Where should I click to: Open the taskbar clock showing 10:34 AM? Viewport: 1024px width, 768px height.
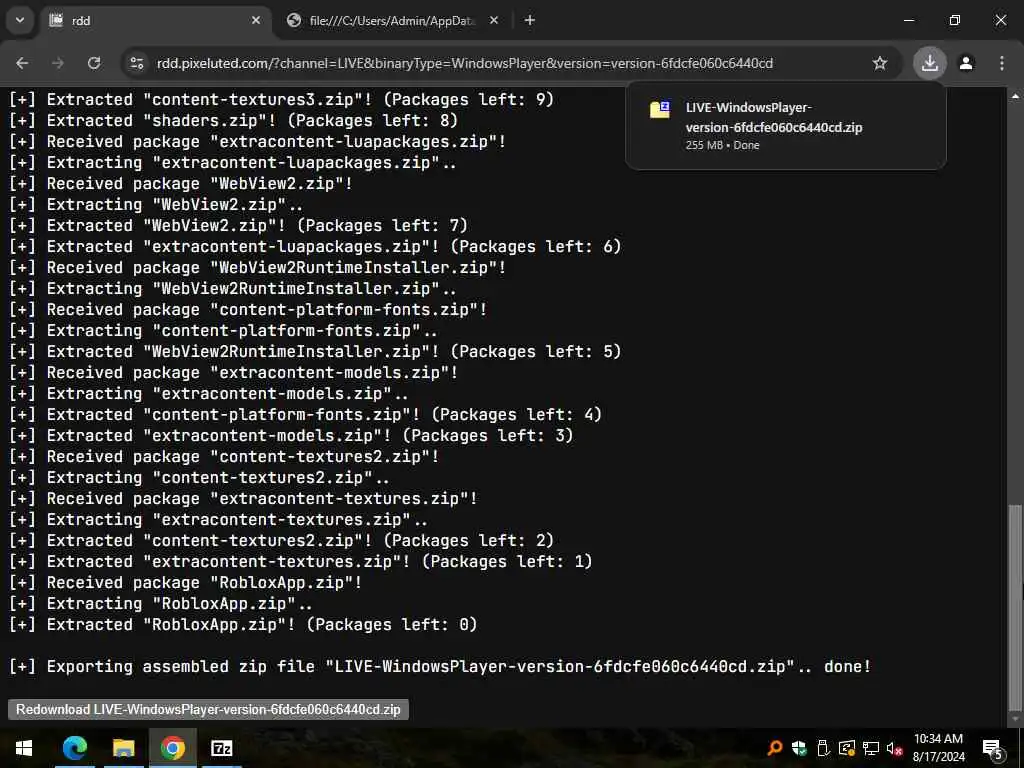pyautogui.click(x=938, y=748)
